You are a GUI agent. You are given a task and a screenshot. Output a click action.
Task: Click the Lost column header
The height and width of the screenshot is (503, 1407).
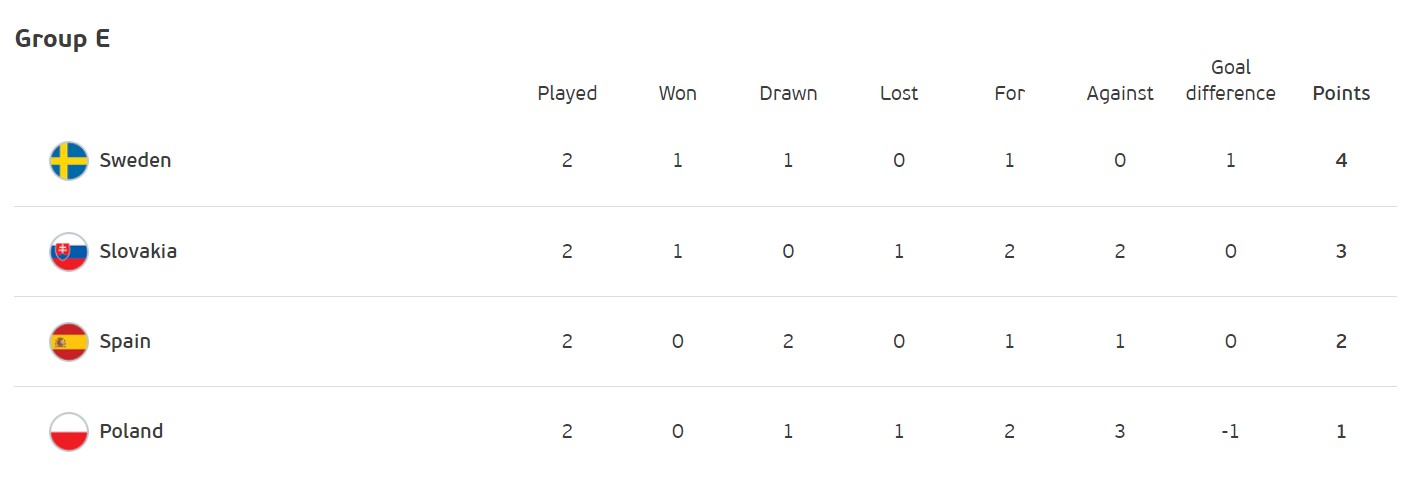pos(899,93)
